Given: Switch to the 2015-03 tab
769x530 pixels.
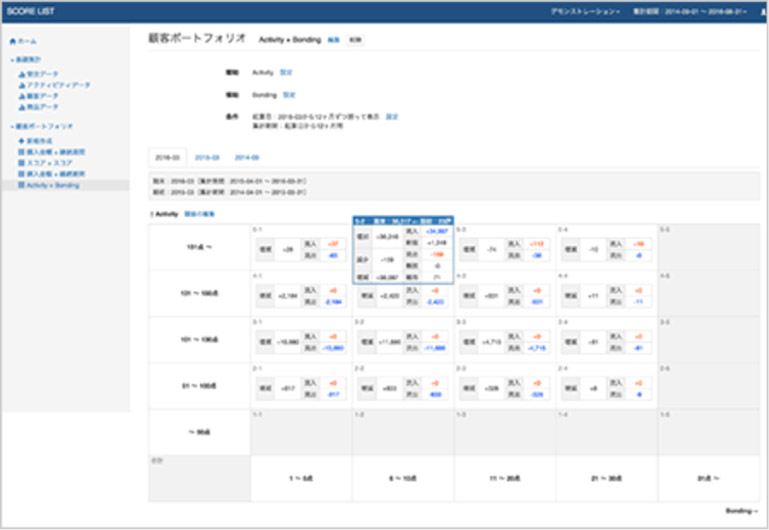Looking at the screenshot, I should coord(207,158).
